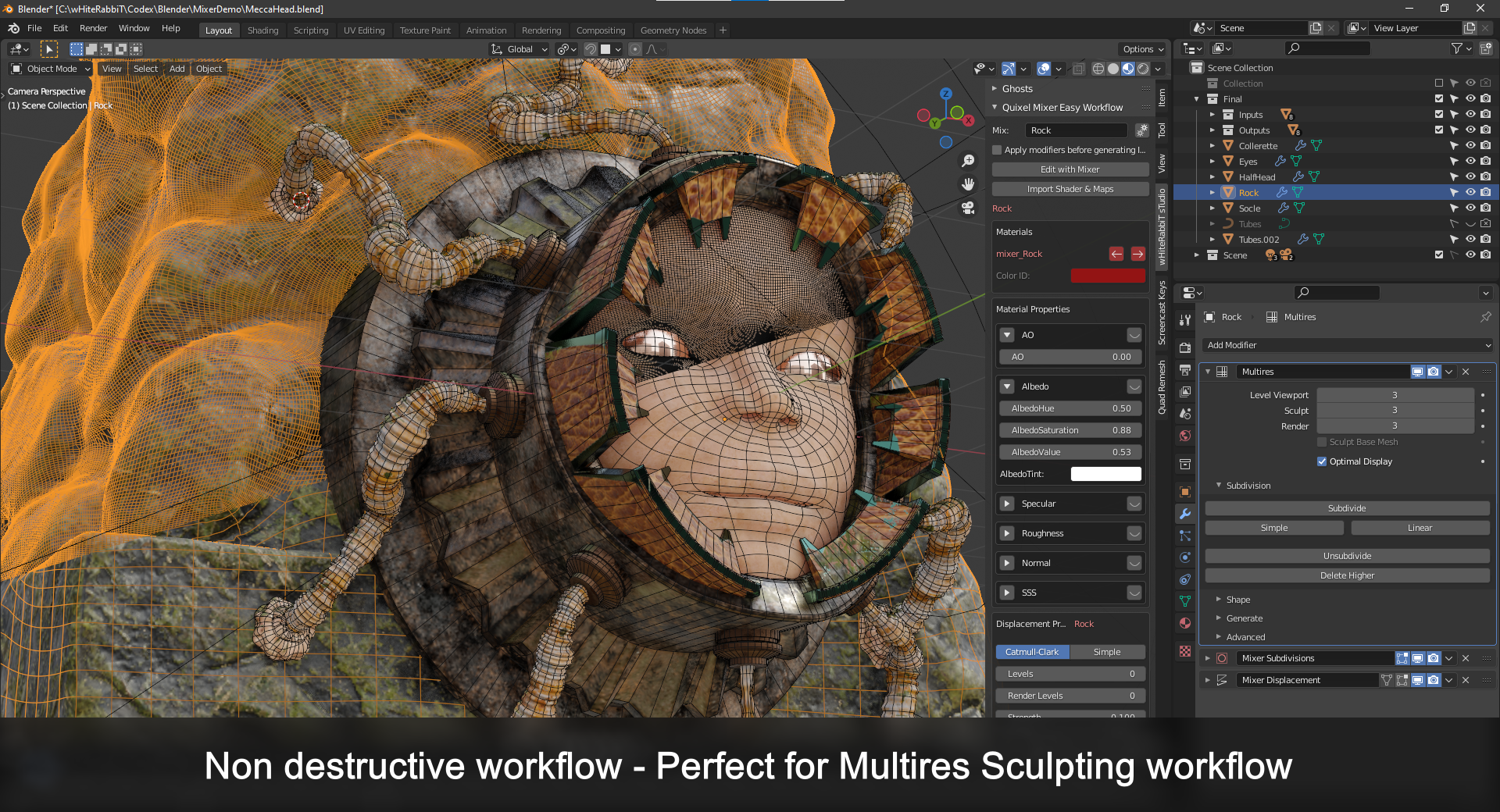Click the camera view icon below navigation gizmo
The image size is (1500, 812).
(968, 208)
